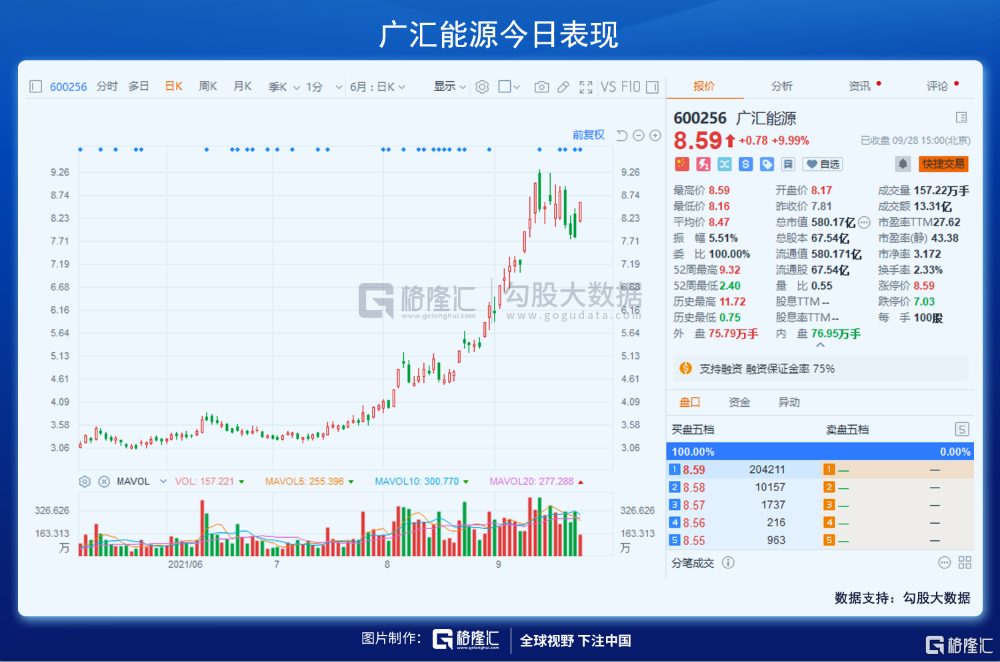This screenshot has height=662, width=1000.
Task: Open the 报价 quote tab
Action: click(x=704, y=86)
